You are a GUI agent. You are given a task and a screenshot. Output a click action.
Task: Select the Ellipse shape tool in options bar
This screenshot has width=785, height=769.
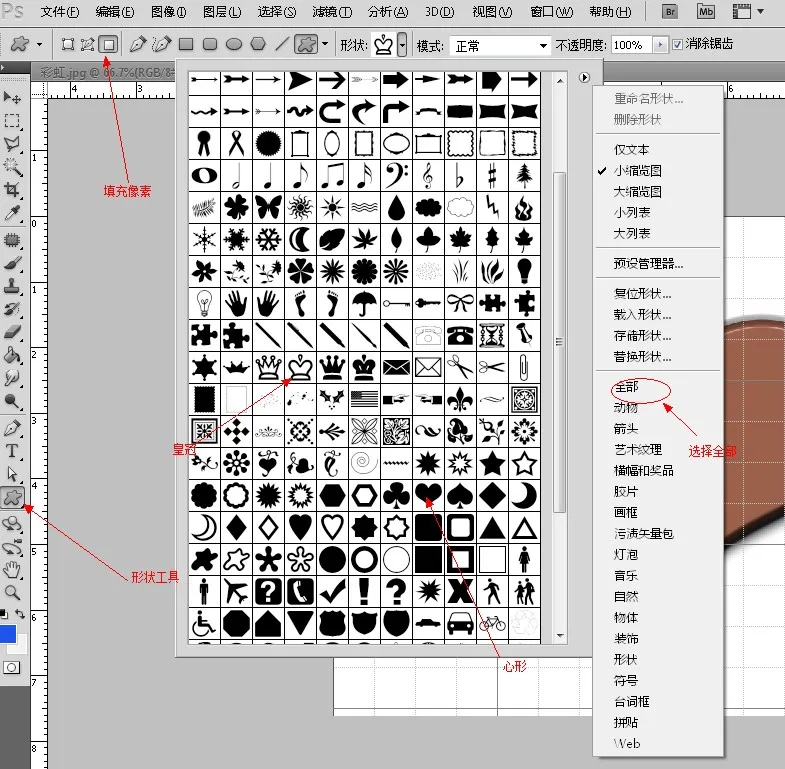pos(234,45)
